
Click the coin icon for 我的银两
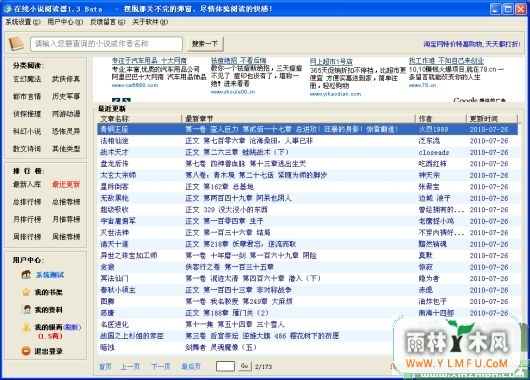(x=26, y=327)
